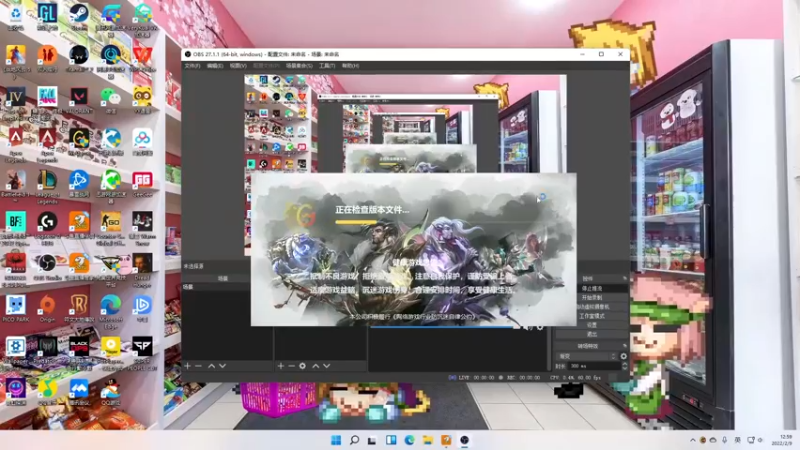This screenshot has height=450, width=800.
Task: Open transition properties gear icon beside 渐变 dropdown
Action: click(x=623, y=356)
